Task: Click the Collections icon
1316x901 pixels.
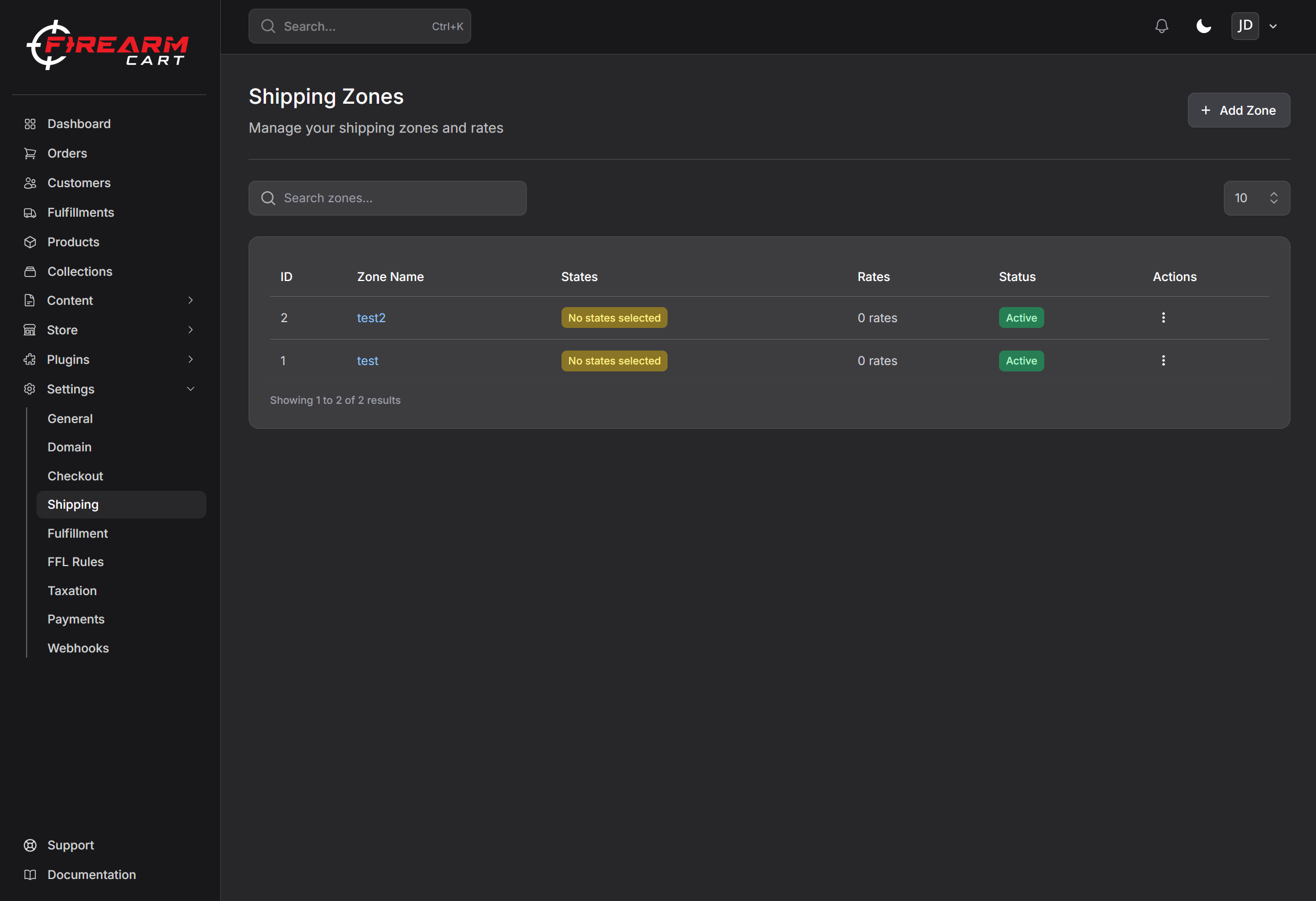Action: [30, 272]
